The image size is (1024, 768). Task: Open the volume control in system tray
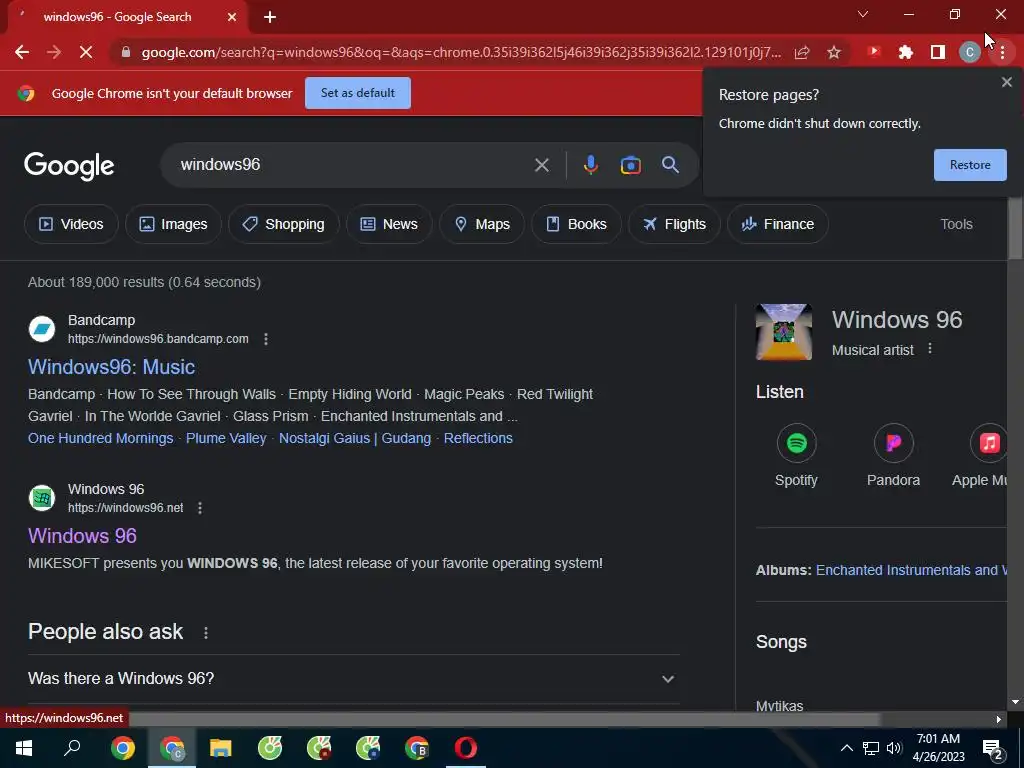[894, 748]
